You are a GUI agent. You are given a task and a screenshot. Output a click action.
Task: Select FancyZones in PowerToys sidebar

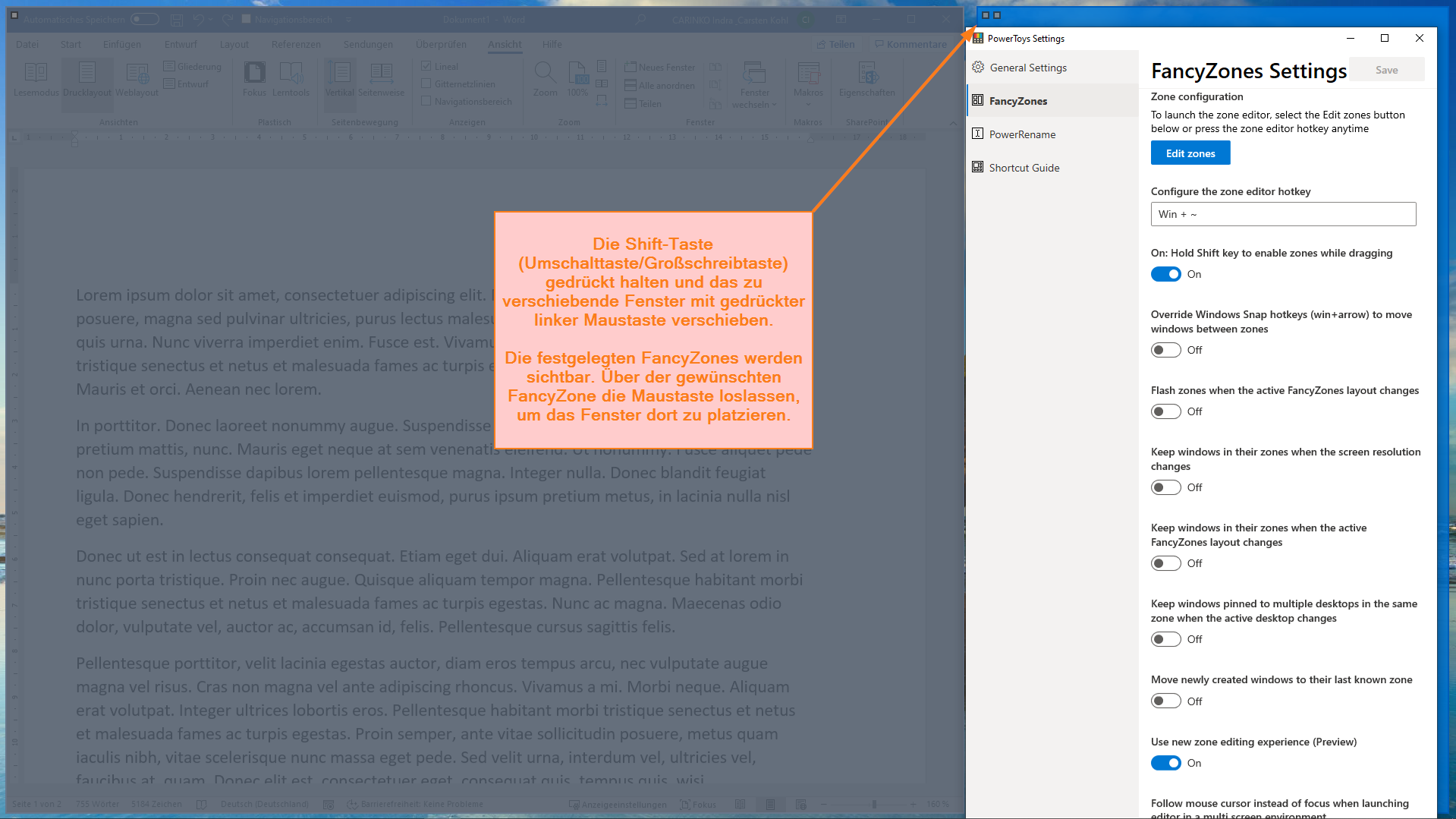(x=1052, y=100)
